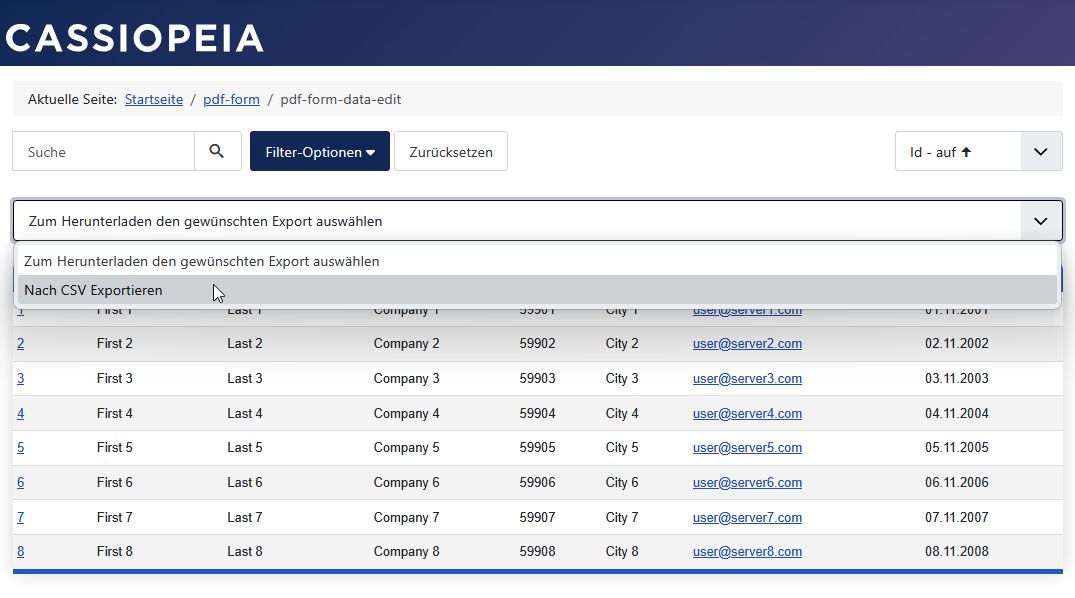Email user@server3.com

[x=747, y=379]
